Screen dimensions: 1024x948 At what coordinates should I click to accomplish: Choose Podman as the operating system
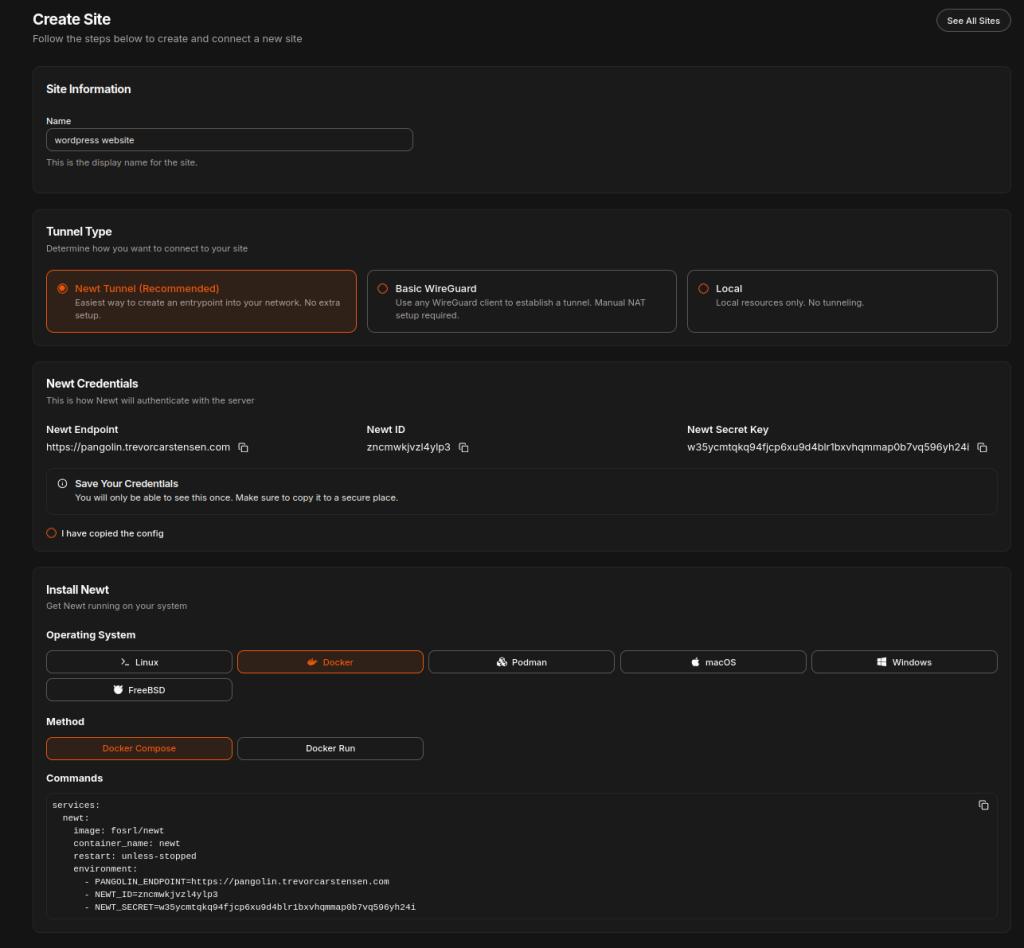click(x=521, y=662)
